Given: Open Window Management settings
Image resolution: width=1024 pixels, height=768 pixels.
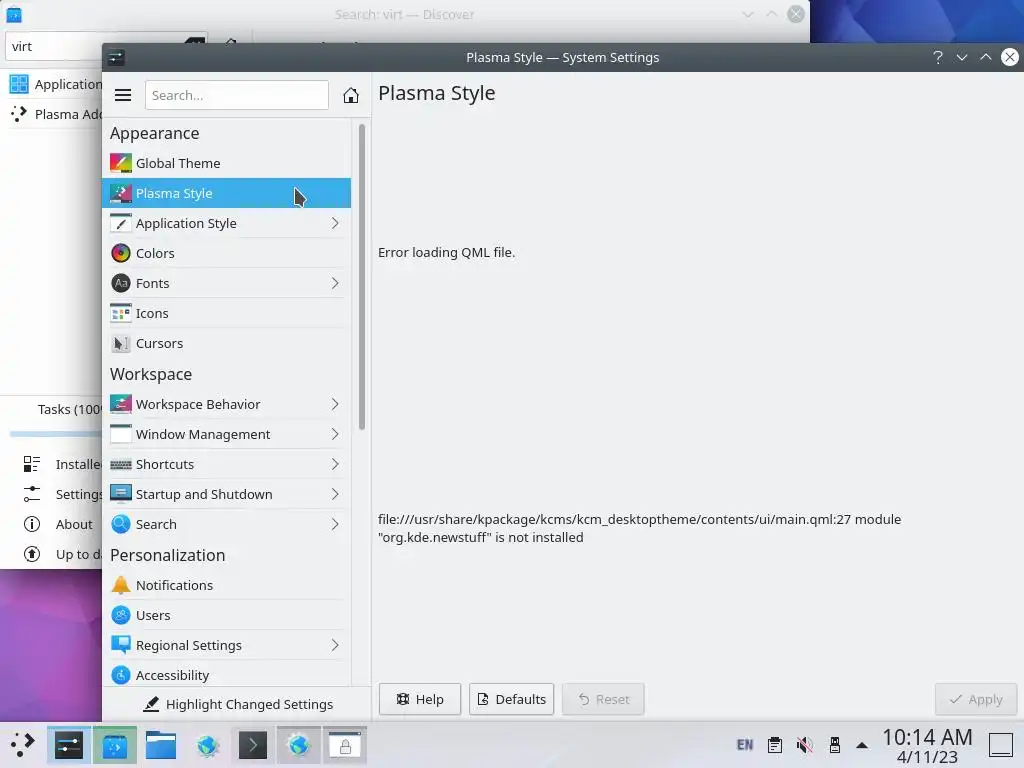Looking at the screenshot, I should [227, 434].
